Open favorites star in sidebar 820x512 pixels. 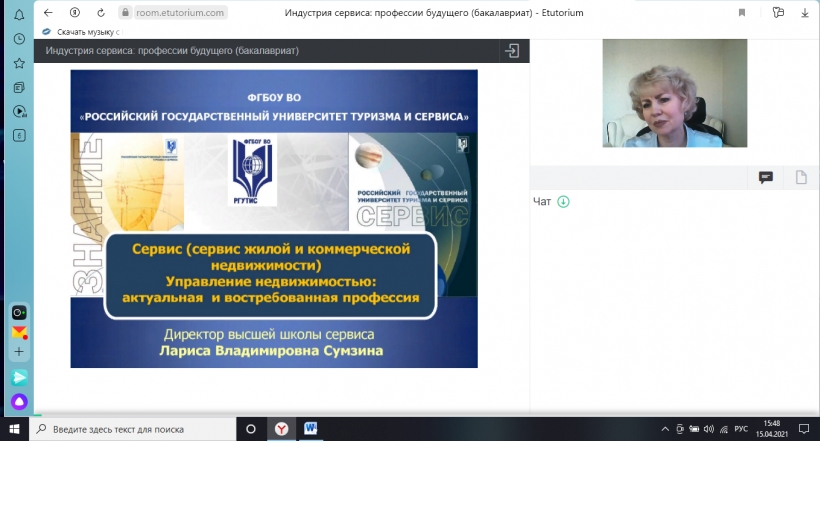(x=19, y=63)
